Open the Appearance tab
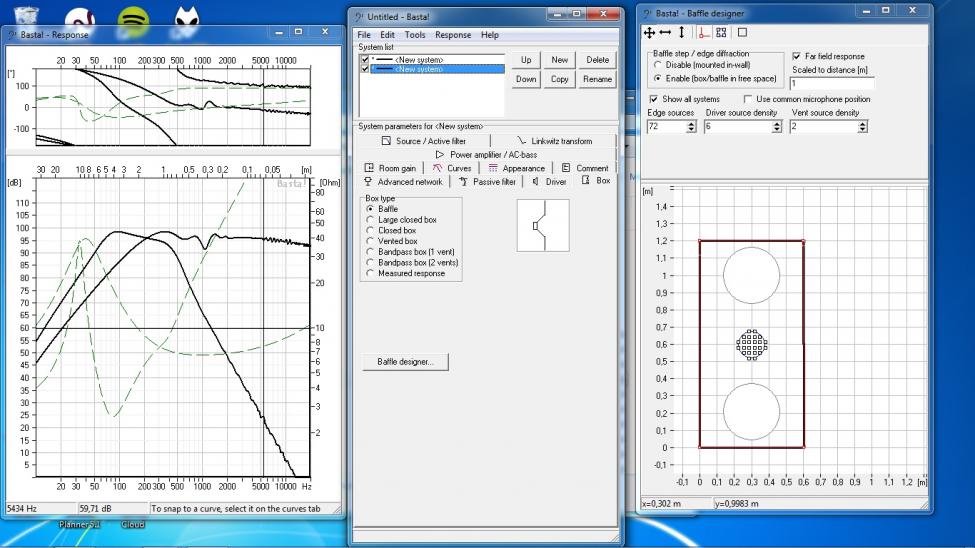Image resolution: width=975 pixels, height=548 pixels. (x=516, y=168)
